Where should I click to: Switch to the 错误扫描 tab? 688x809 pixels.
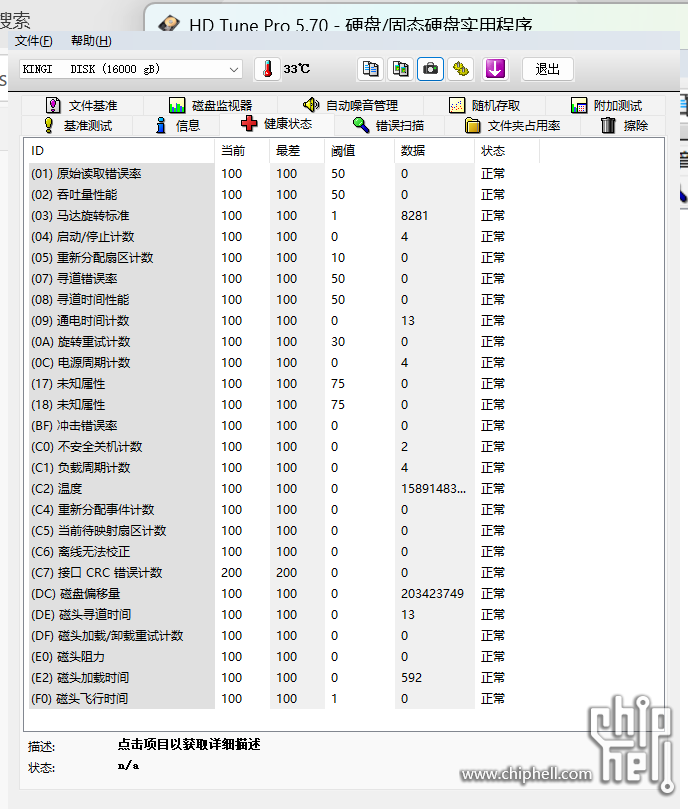tap(388, 125)
